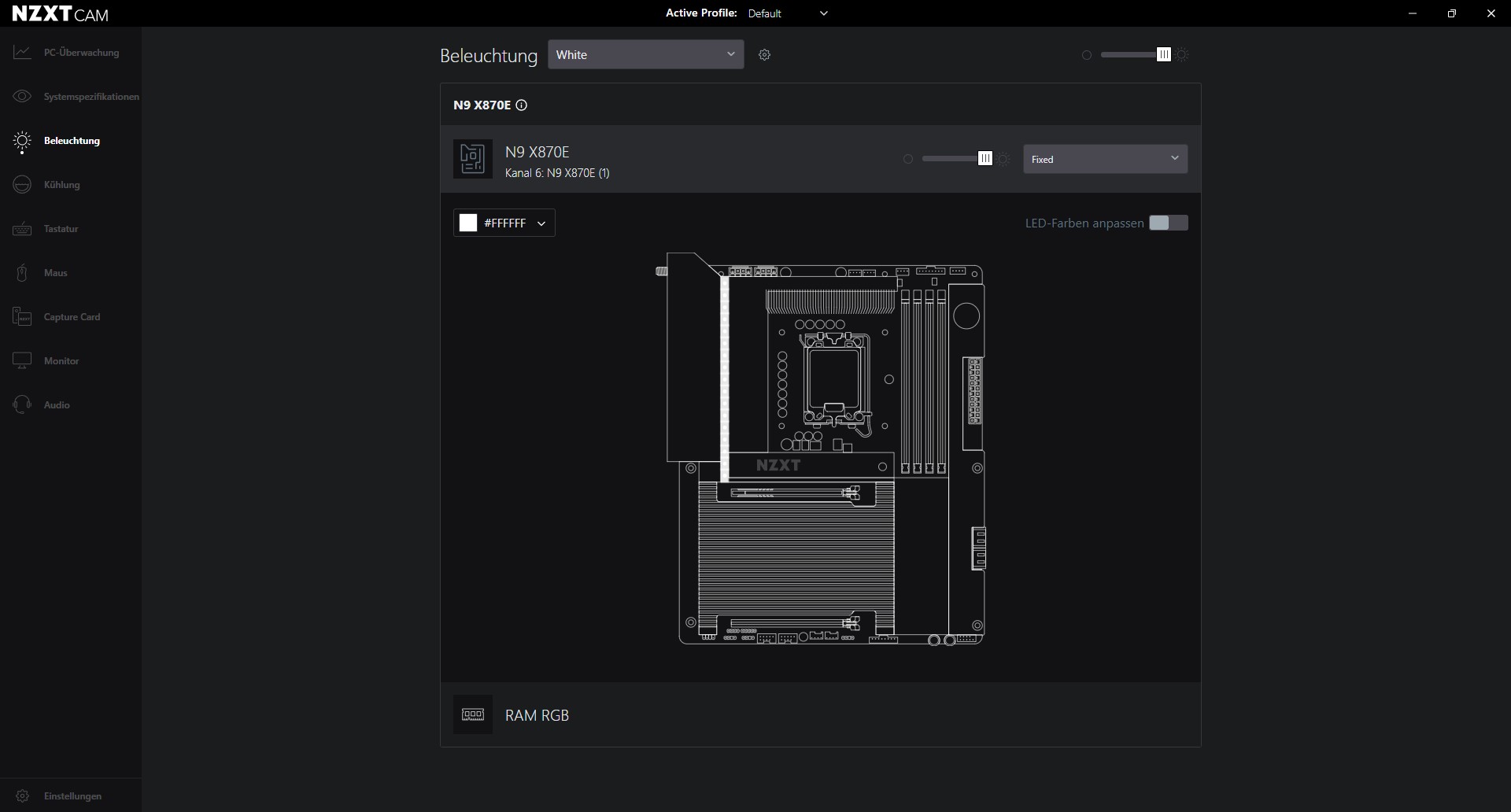
Task: Open the #FFFFFF color picker dropdown
Action: pyautogui.click(x=504, y=223)
